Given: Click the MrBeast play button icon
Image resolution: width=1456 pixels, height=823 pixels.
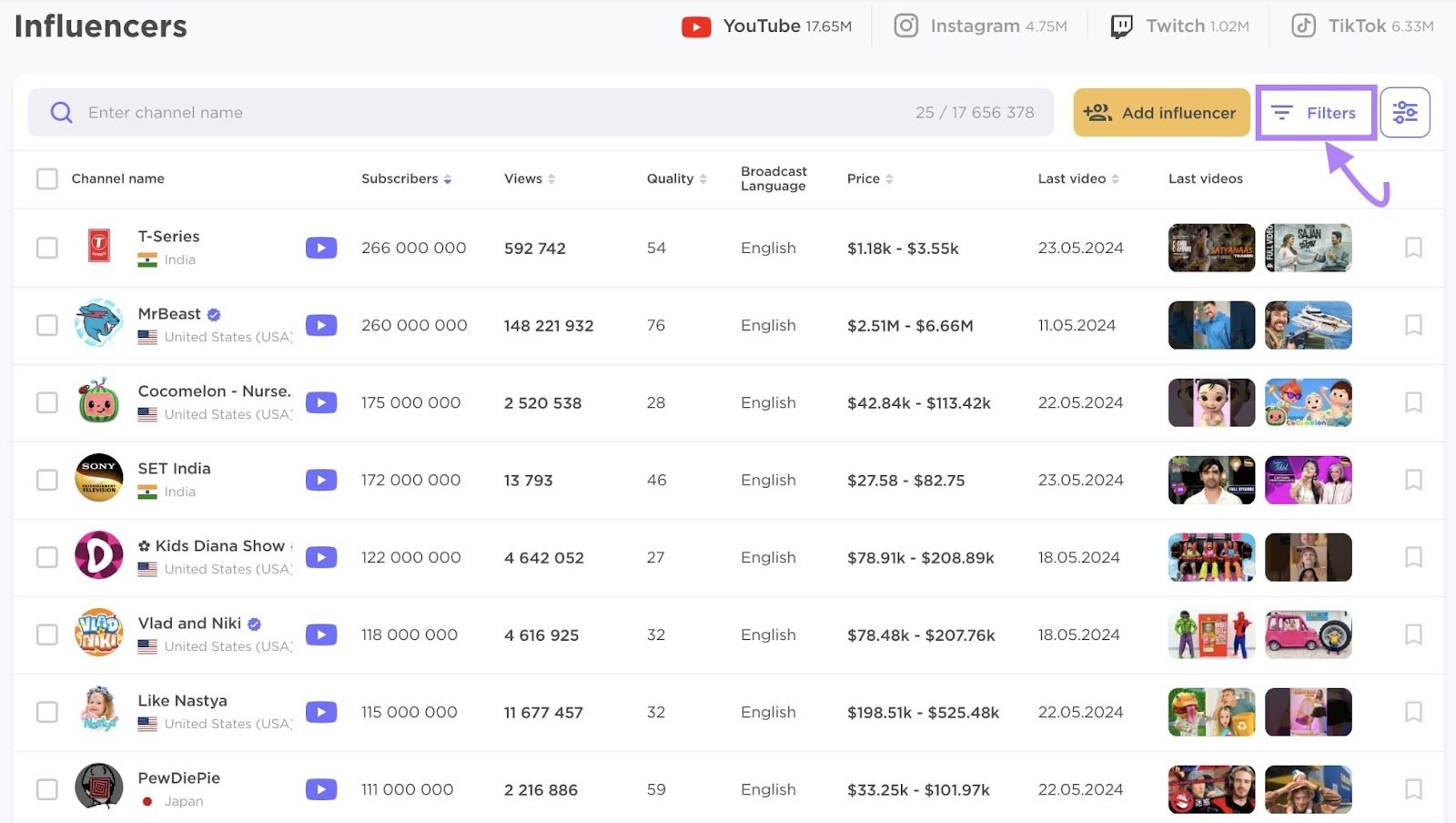Looking at the screenshot, I should coord(321,325).
